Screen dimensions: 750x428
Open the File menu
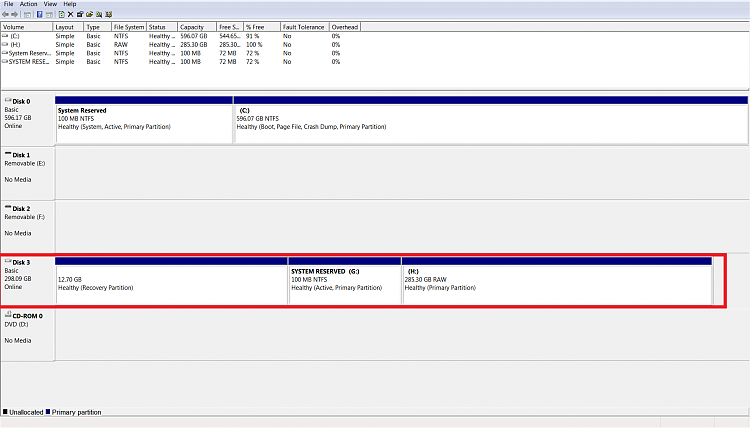[9, 4]
